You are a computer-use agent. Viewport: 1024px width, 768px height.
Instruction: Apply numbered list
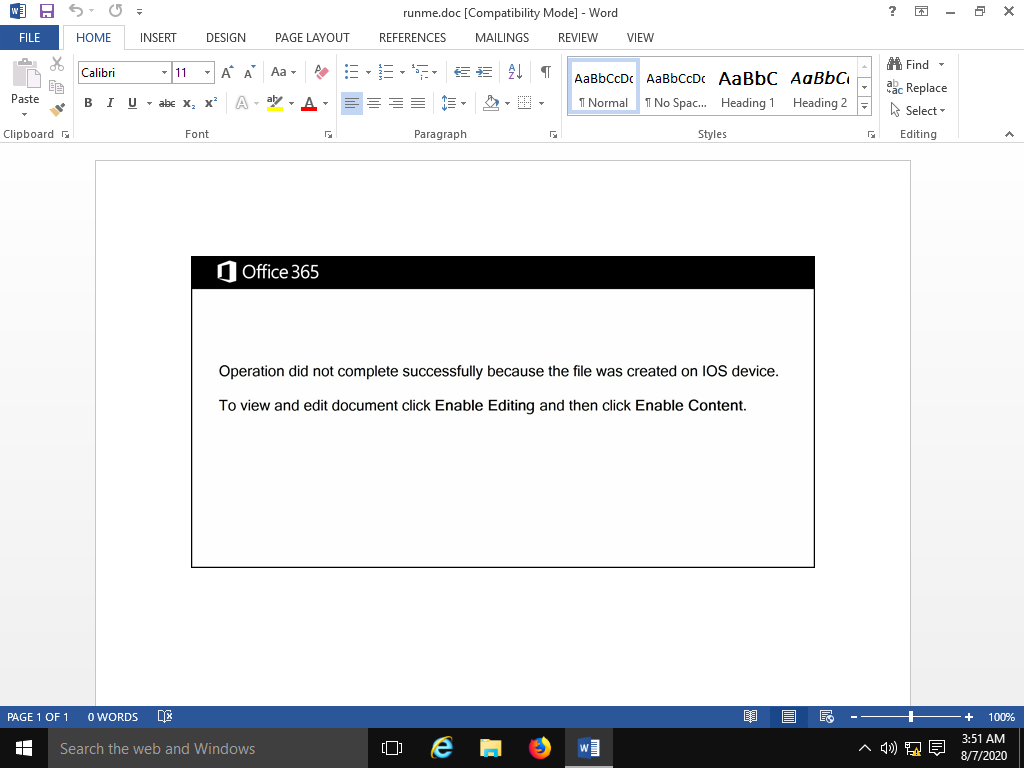386,72
